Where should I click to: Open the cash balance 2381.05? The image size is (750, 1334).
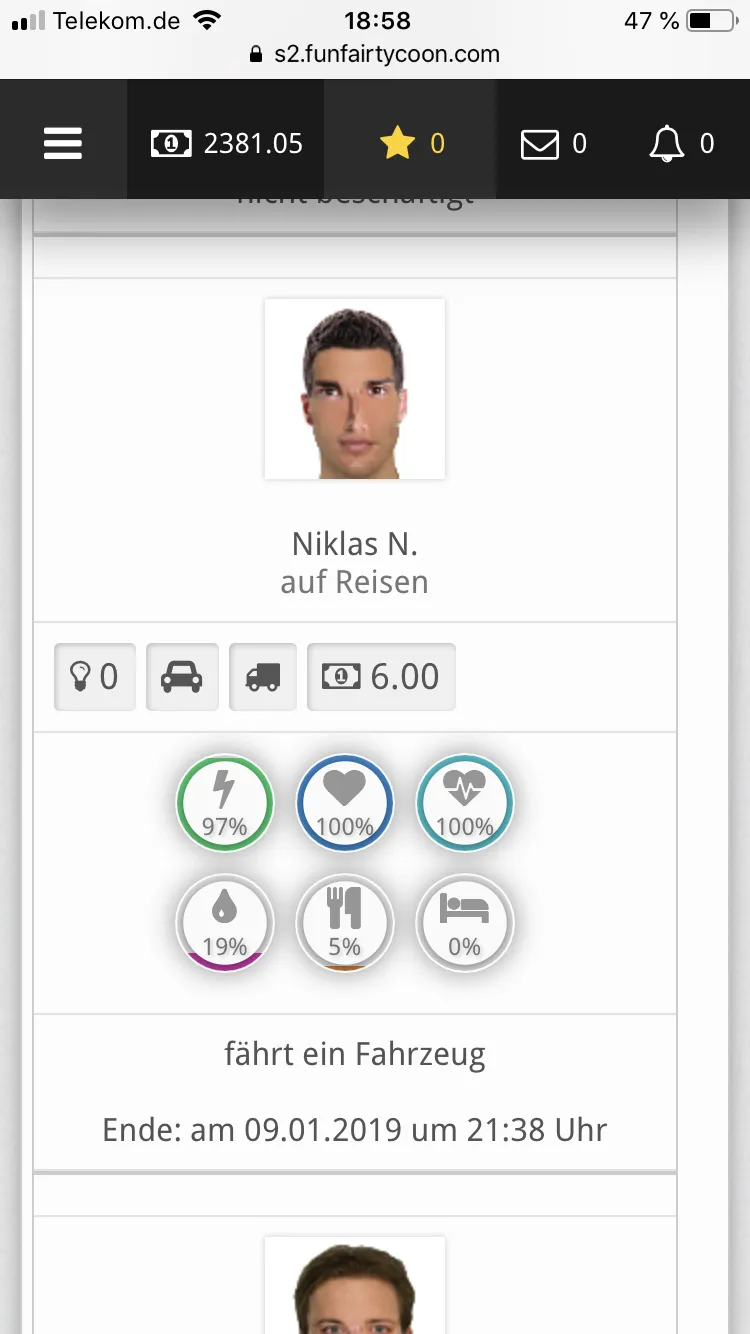[227, 144]
